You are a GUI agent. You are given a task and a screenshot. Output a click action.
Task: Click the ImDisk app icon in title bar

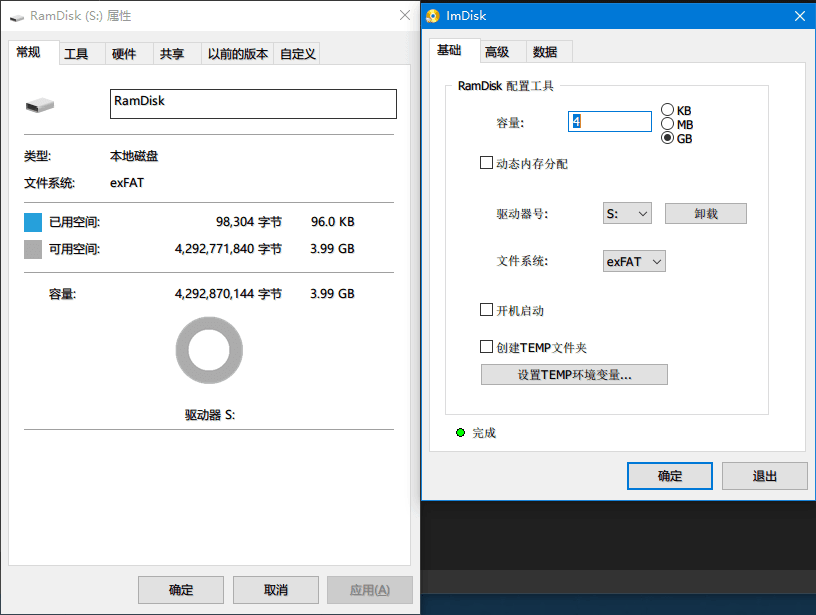coord(432,16)
